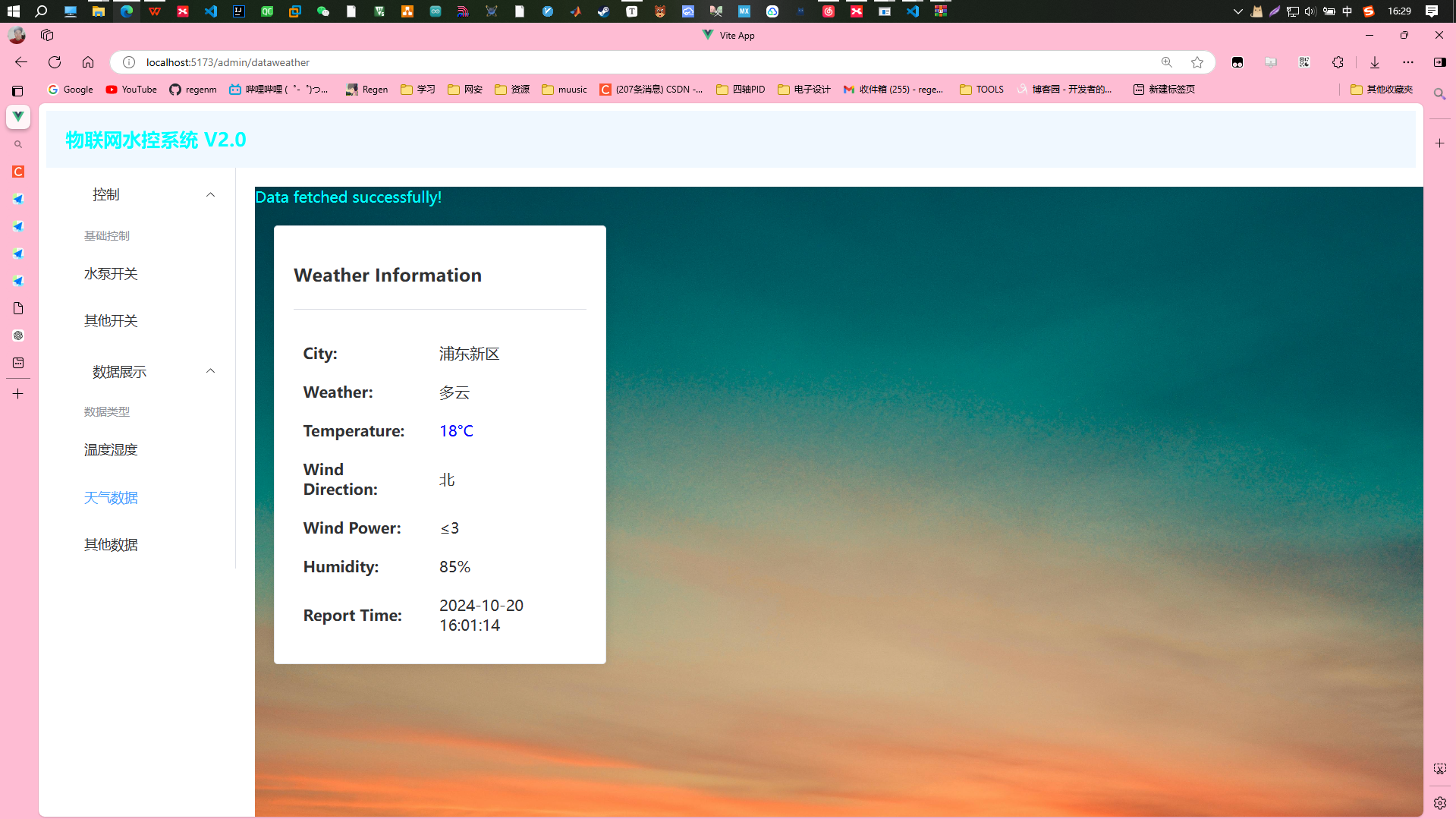Open zoom magnifier icon in address bar

point(1167,62)
